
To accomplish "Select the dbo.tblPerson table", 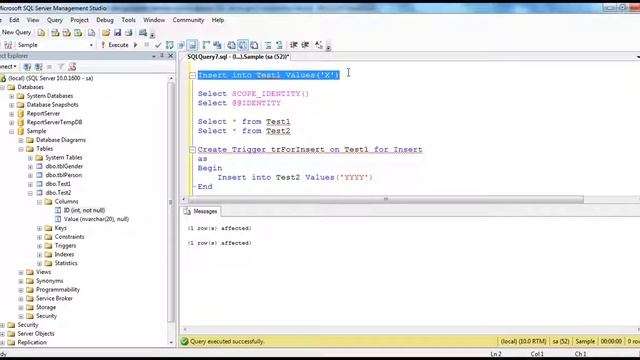I will [x=64, y=175].
